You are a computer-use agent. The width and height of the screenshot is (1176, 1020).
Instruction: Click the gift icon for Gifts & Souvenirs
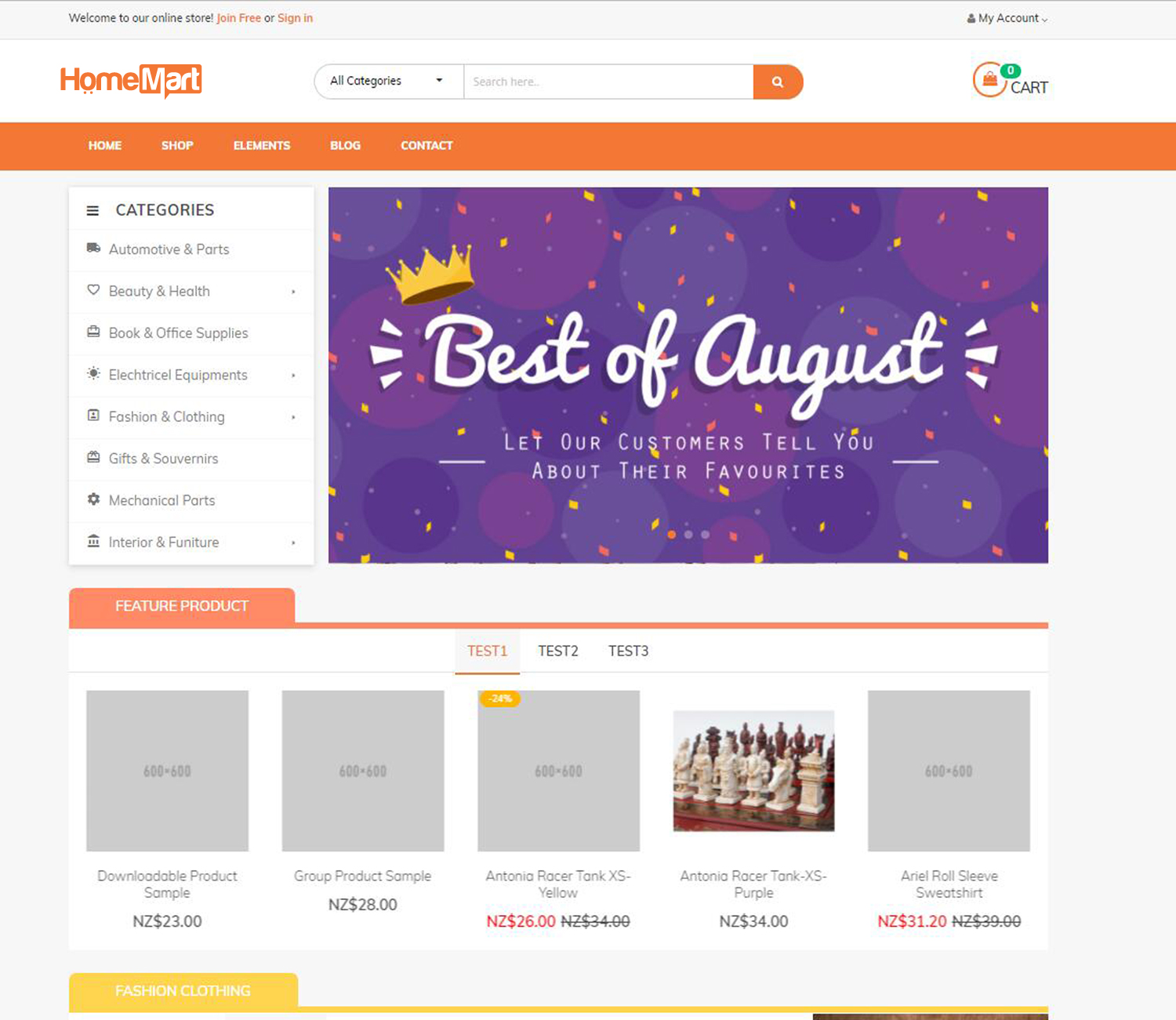point(93,457)
